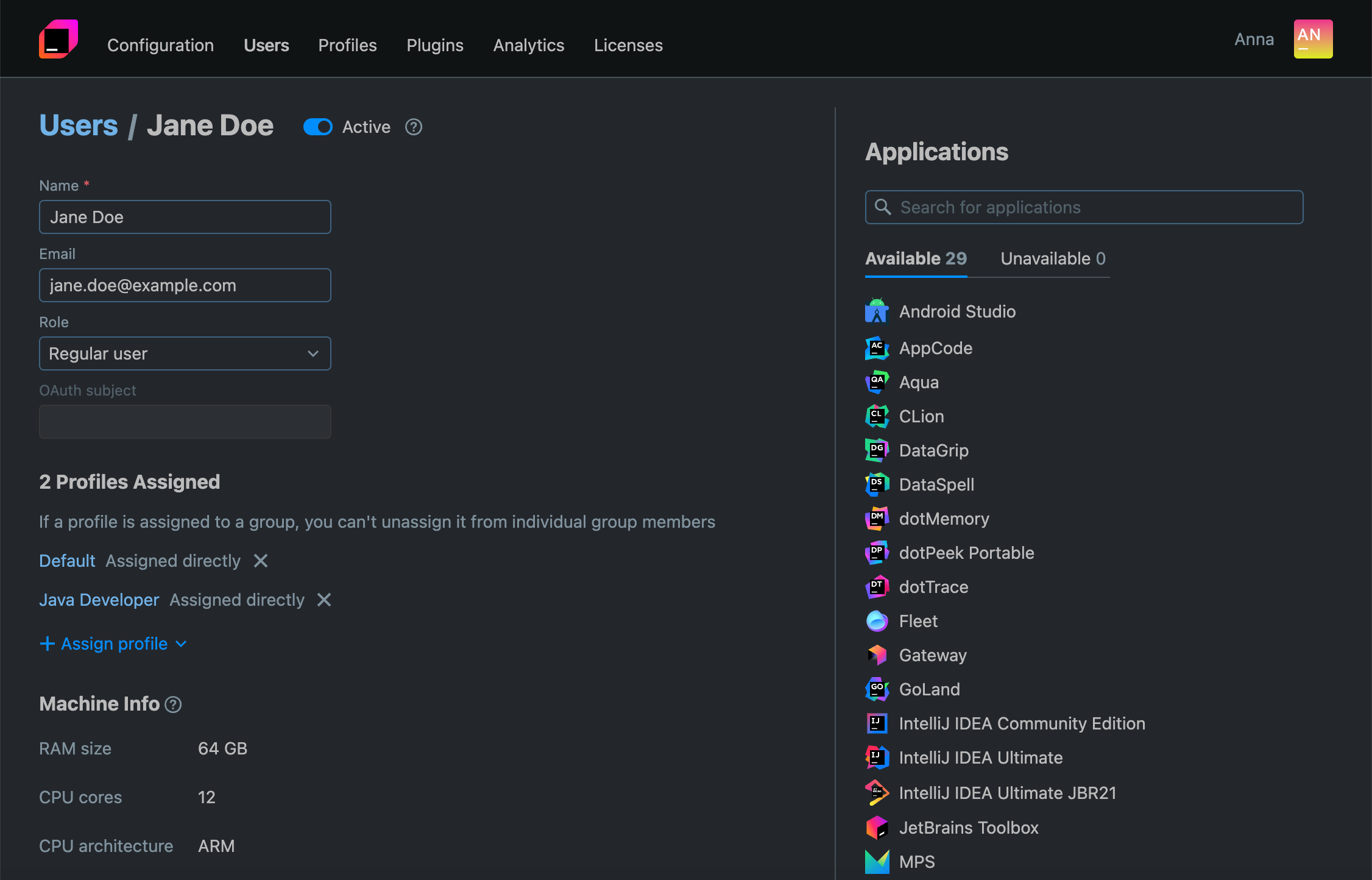Click the DataGrip application icon
The image size is (1372, 880).
(877, 450)
